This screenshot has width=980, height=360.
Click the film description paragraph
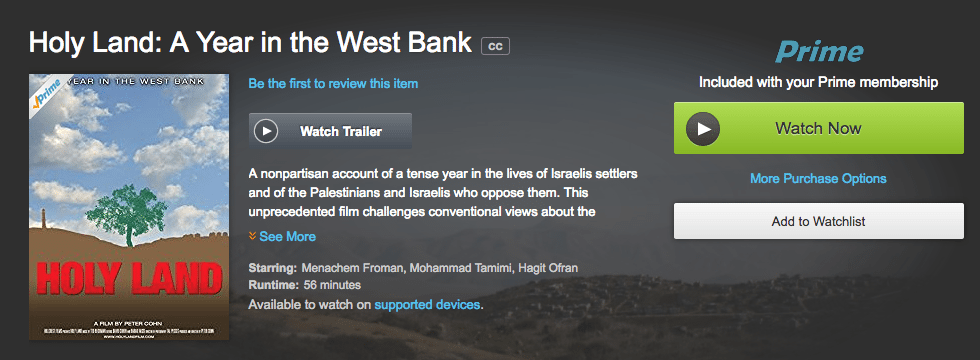click(442, 192)
